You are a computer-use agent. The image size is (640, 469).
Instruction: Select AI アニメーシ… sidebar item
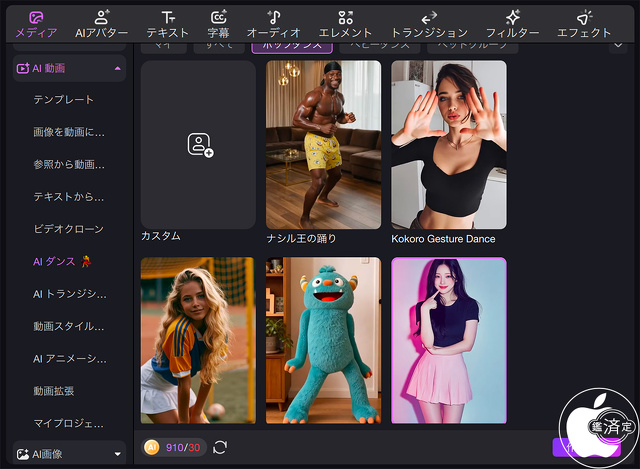coord(69,358)
